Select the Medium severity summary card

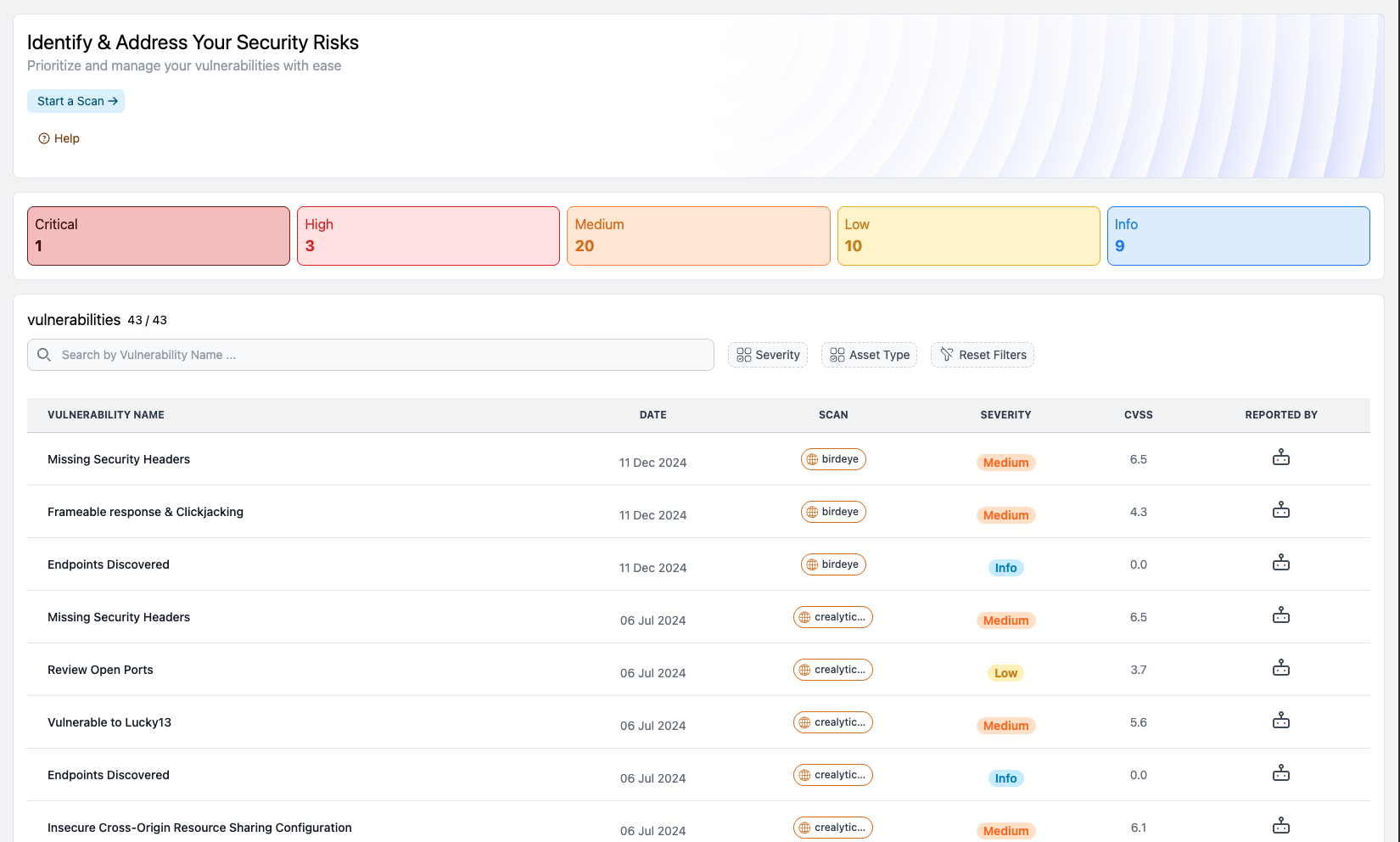point(698,236)
